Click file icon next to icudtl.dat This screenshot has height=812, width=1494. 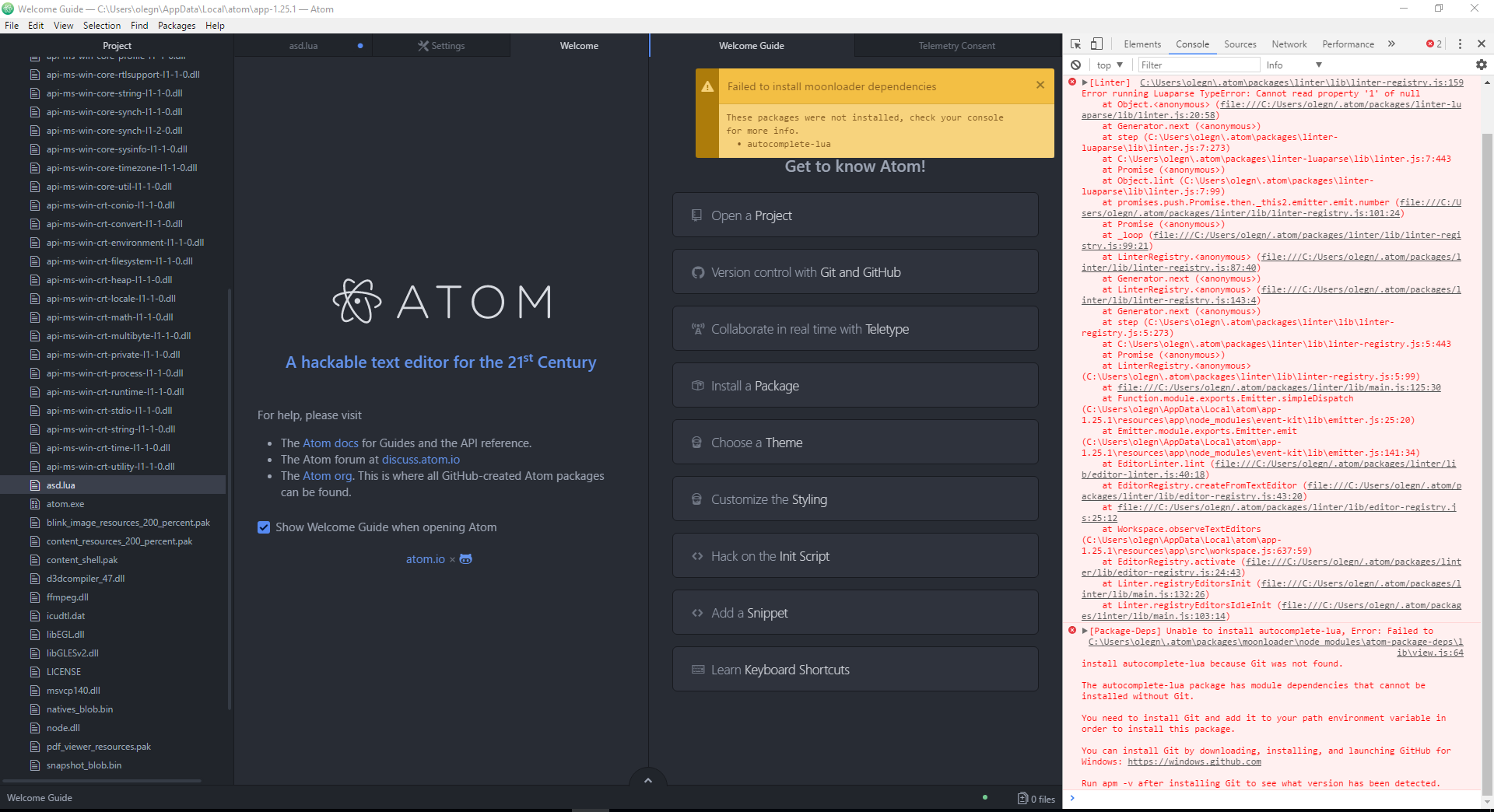[x=34, y=616]
